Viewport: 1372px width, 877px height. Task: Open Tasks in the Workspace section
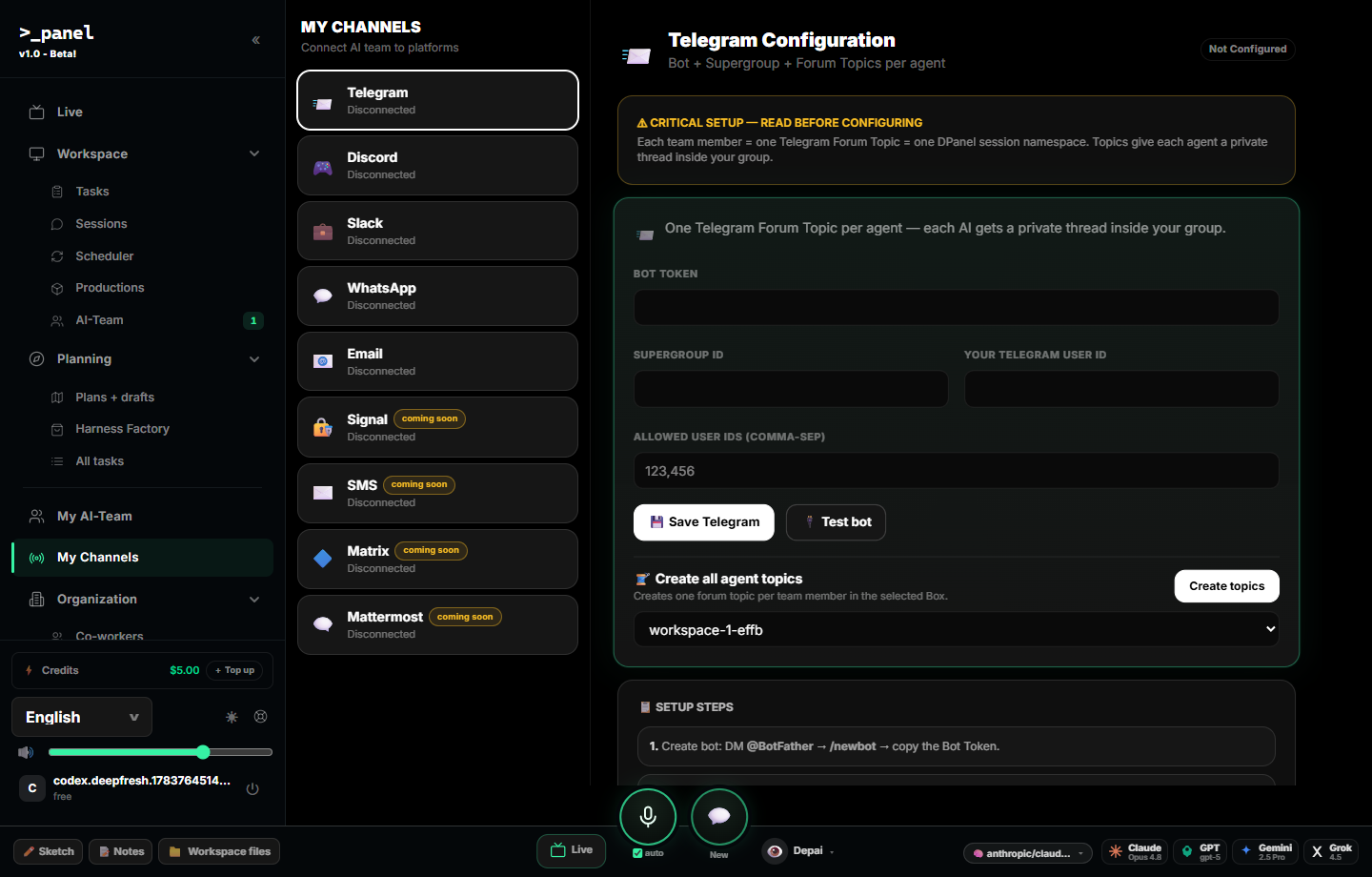[91, 192]
